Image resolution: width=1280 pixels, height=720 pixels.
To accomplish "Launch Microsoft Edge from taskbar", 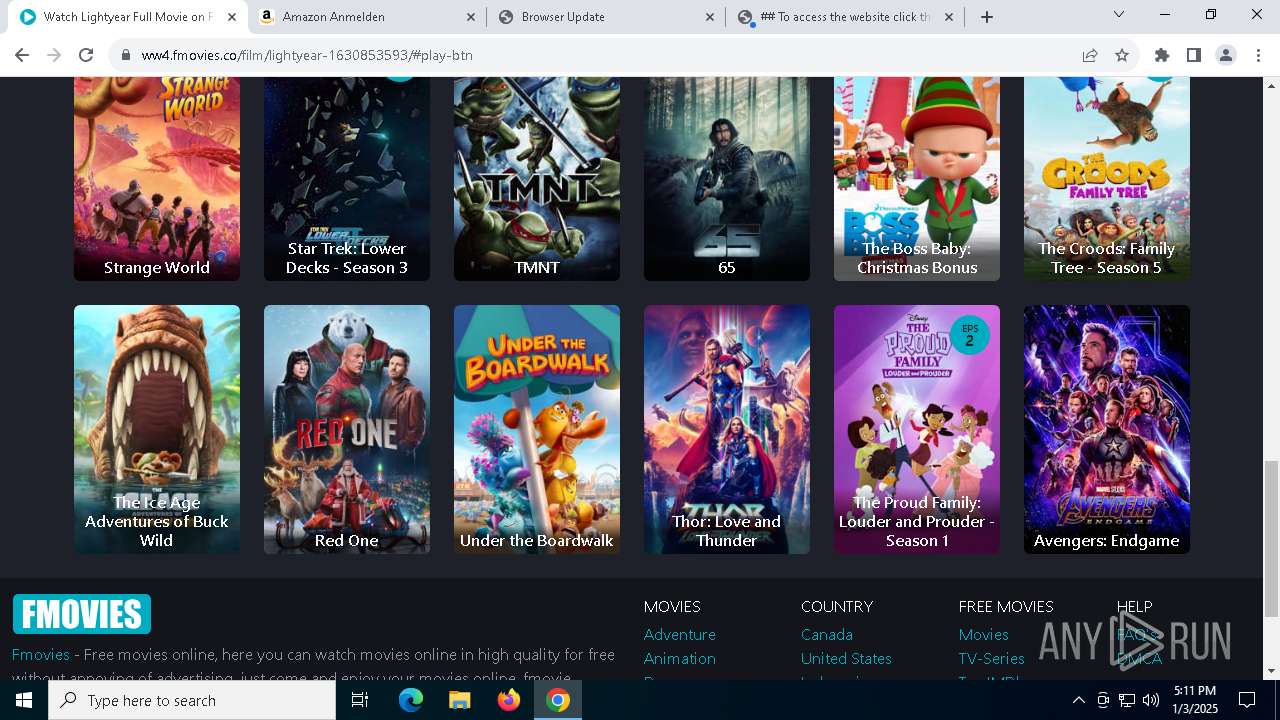I will (411, 700).
